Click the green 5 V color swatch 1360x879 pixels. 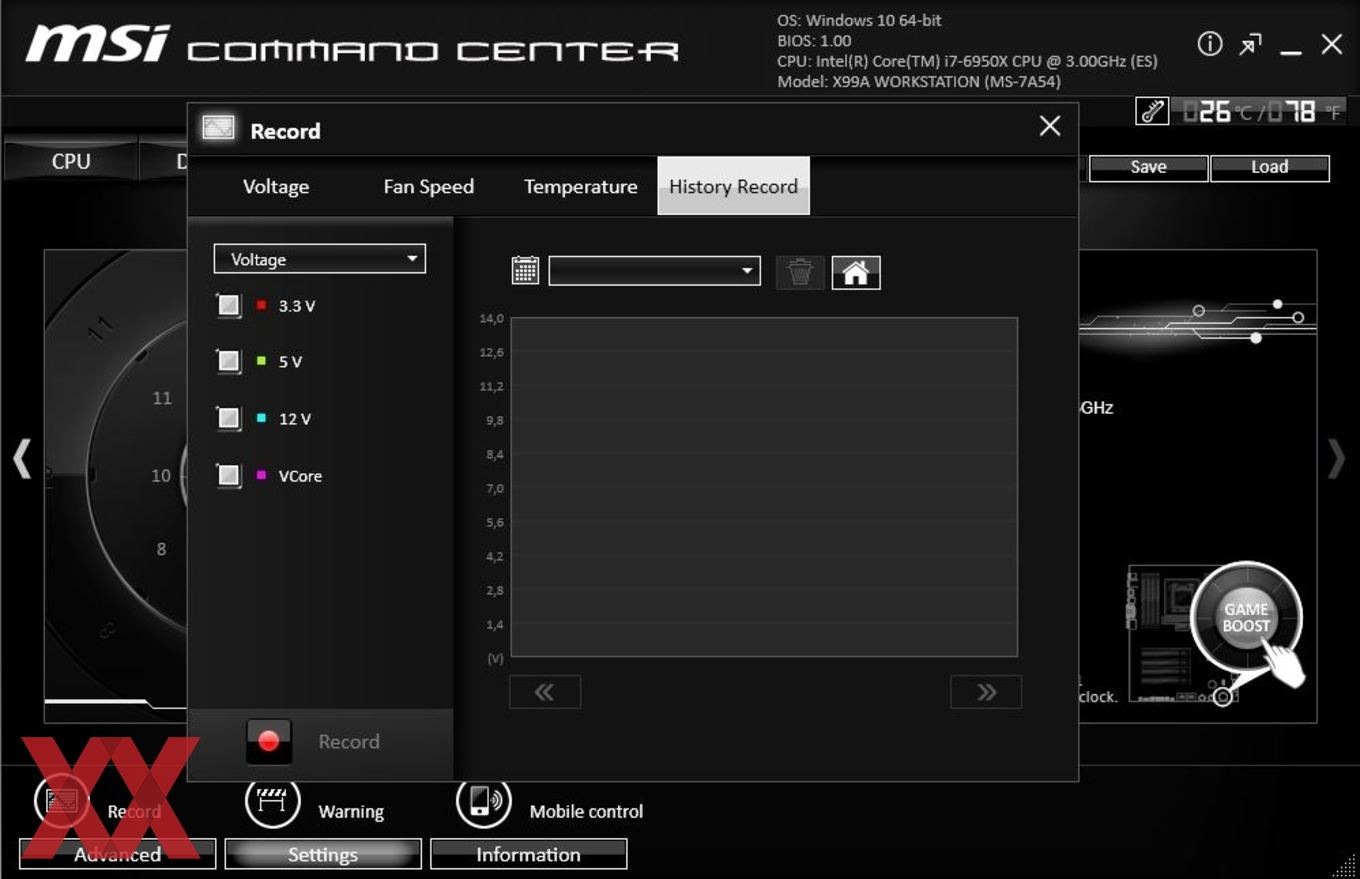(x=262, y=361)
